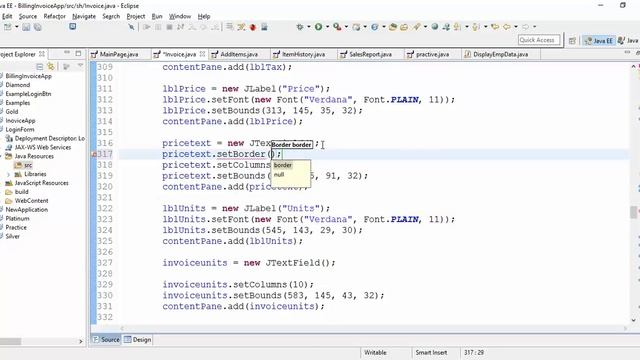Click the Debug bug icon in toolbar
The image size is (640, 360).
[x=300, y=27]
